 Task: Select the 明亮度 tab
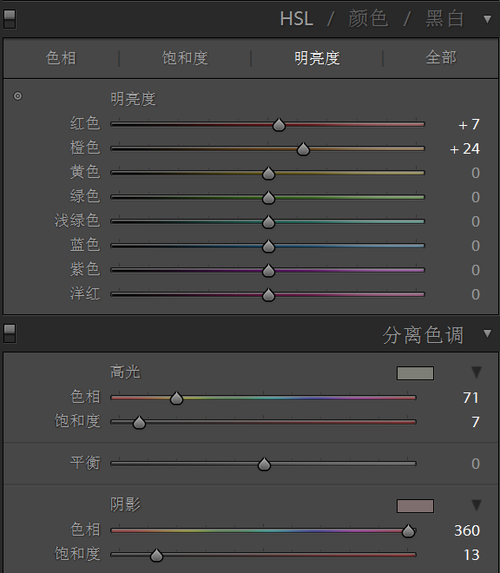pos(317,58)
